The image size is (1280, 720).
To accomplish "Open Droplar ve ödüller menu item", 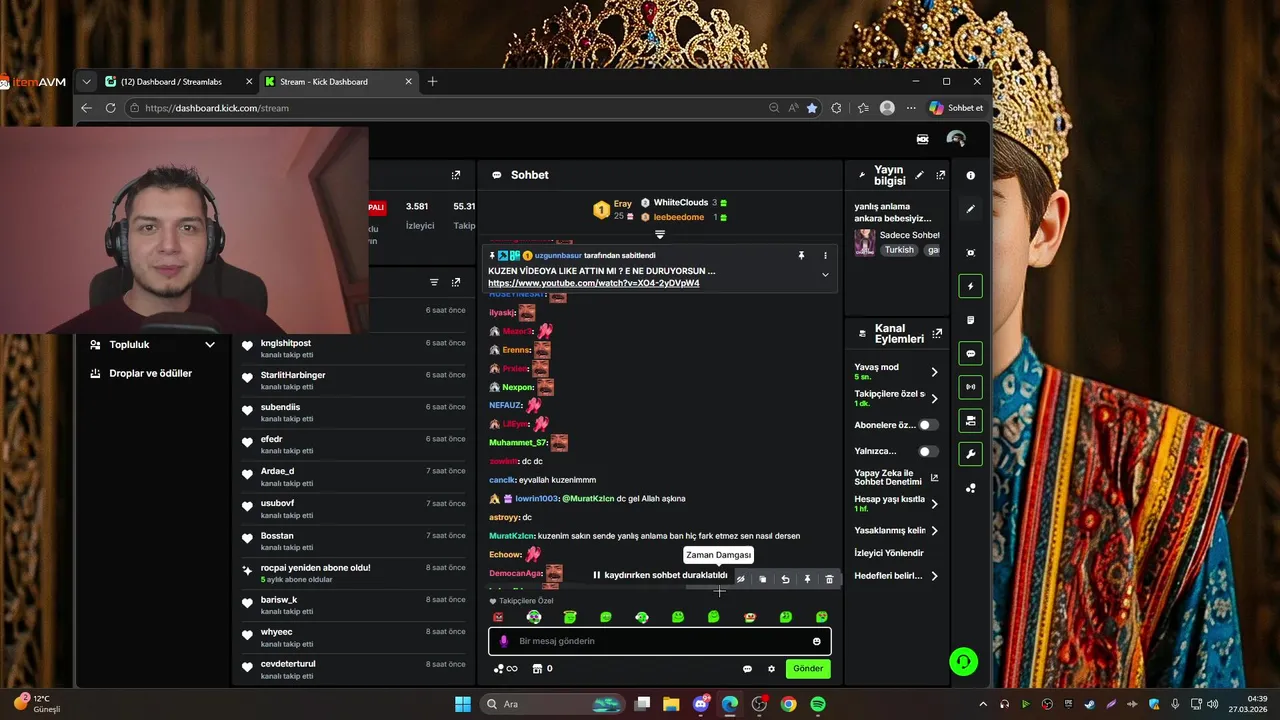I will [x=151, y=373].
